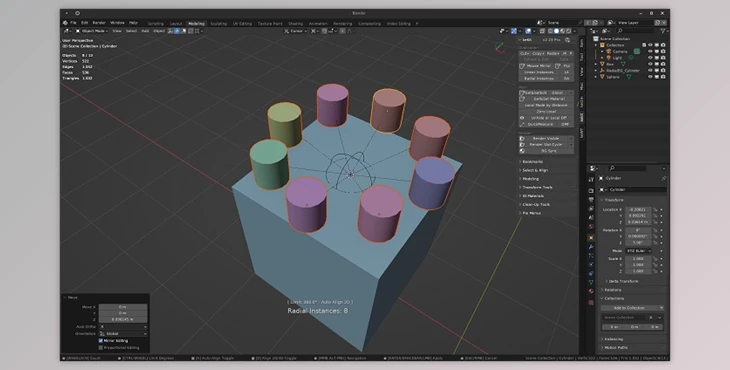730x370 pixels.
Task: Open the Window menu
Action: [117, 23]
